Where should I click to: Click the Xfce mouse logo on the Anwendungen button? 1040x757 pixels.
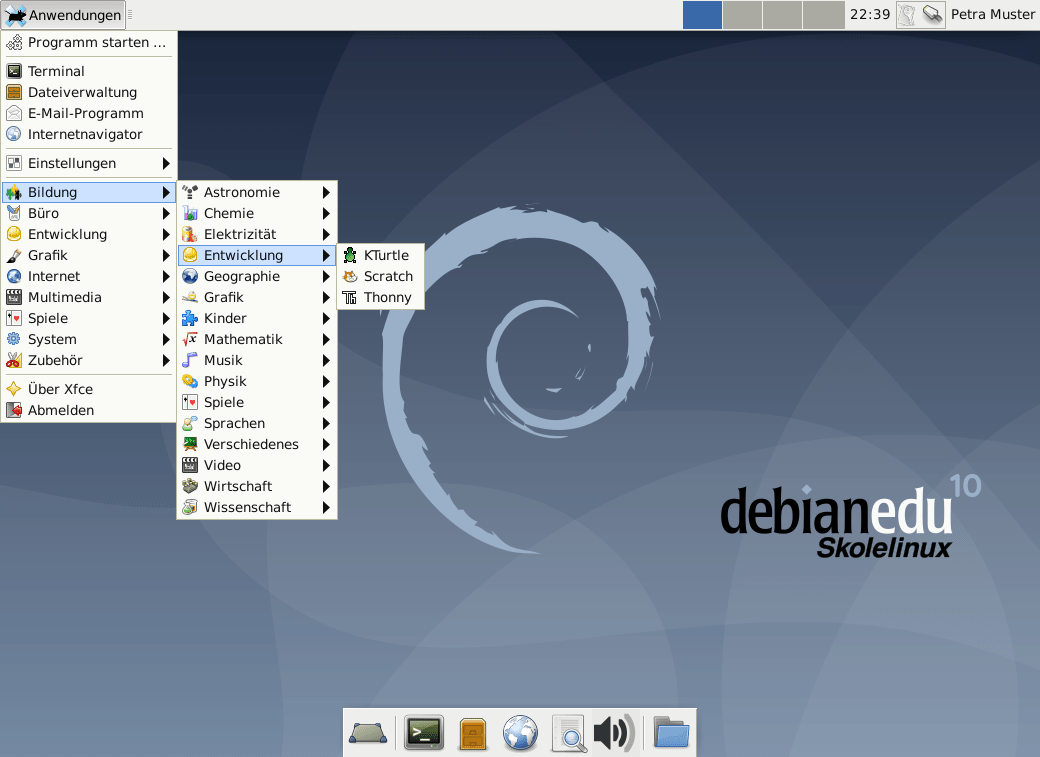tap(15, 15)
